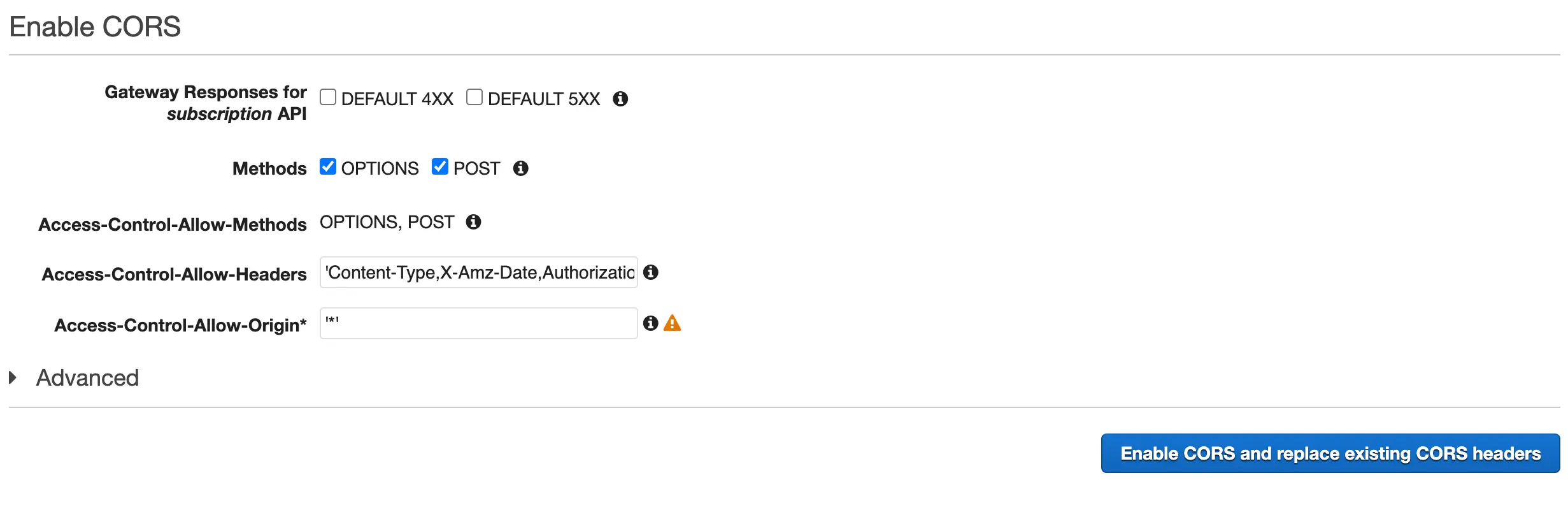Click Enable CORS and replace existing headers

[x=1330, y=453]
